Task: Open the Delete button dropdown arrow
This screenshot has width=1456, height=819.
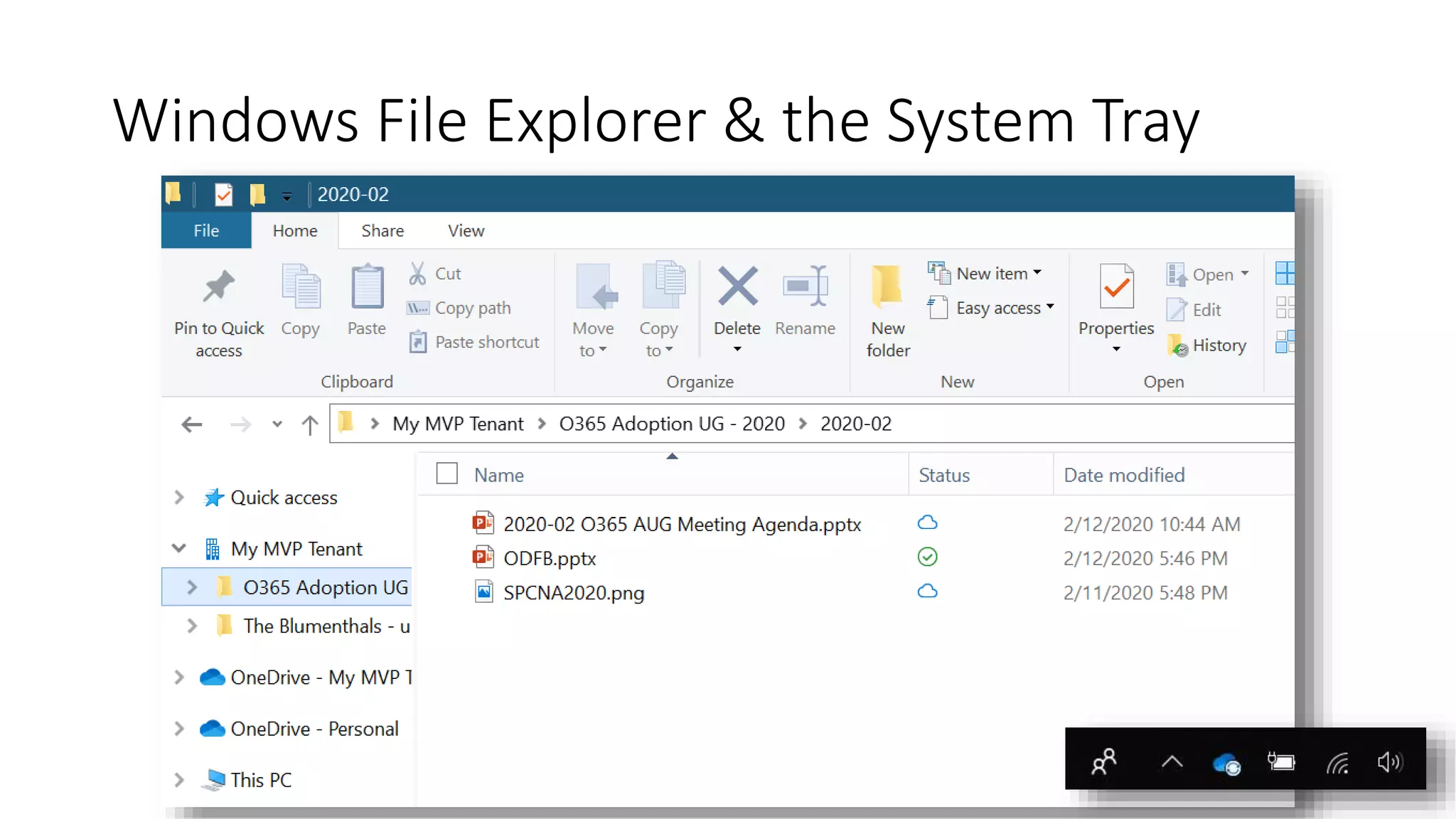Action: [x=737, y=349]
